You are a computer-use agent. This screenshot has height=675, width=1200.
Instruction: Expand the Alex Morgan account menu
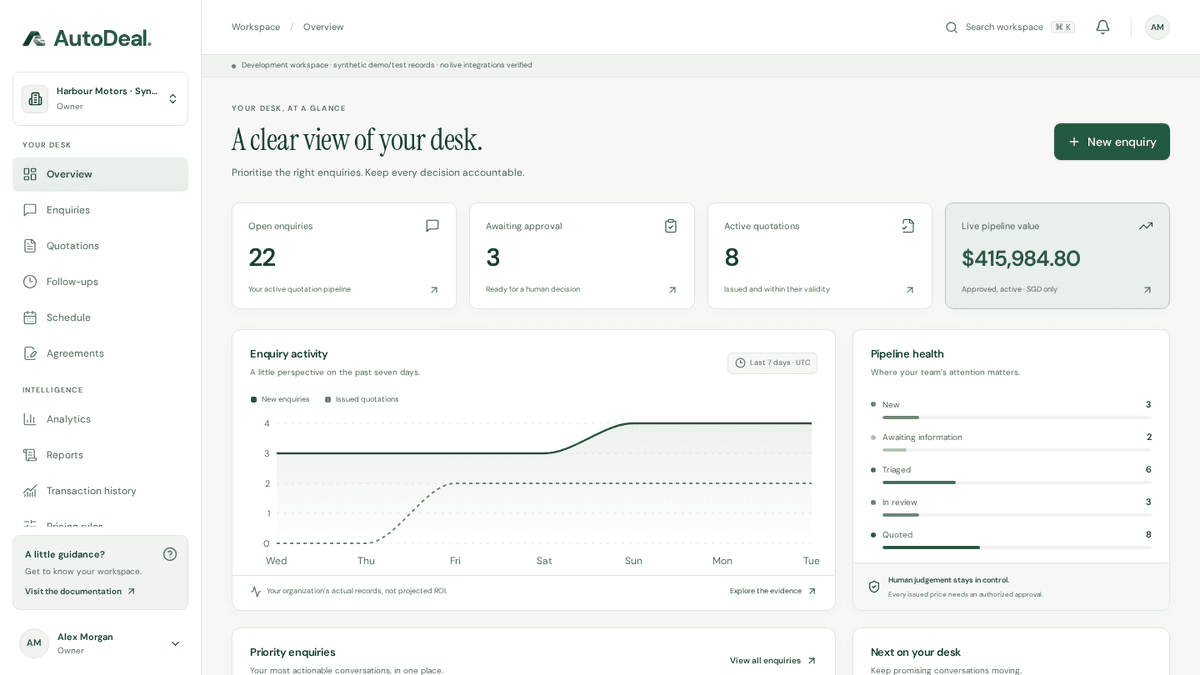(x=100, y=643)
